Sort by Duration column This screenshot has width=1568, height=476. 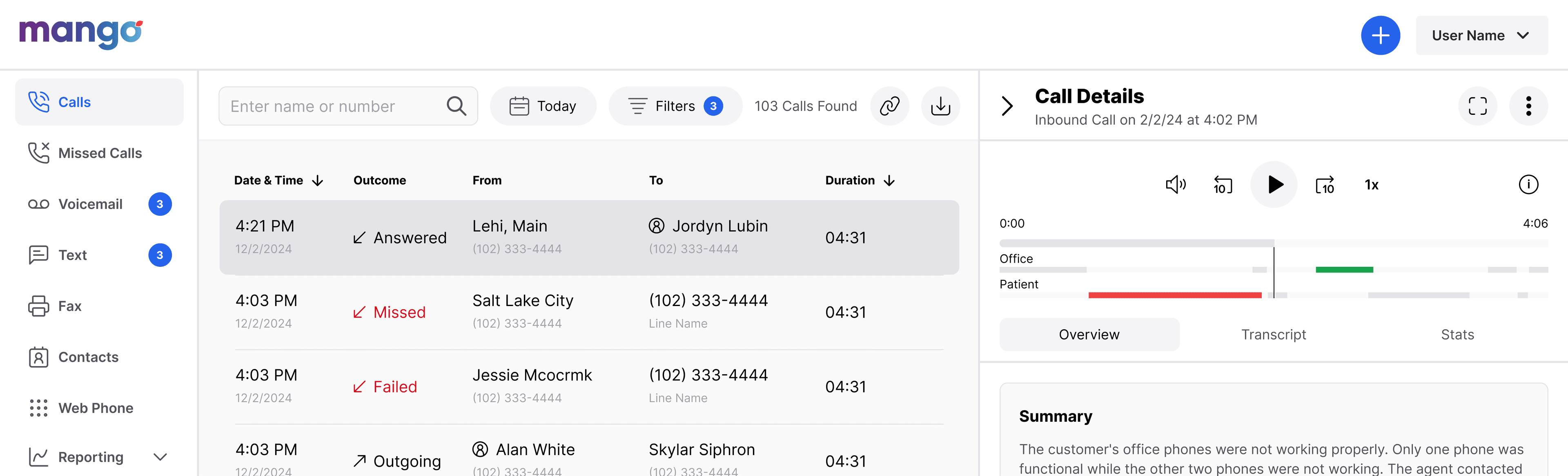(x=860, y=181)
